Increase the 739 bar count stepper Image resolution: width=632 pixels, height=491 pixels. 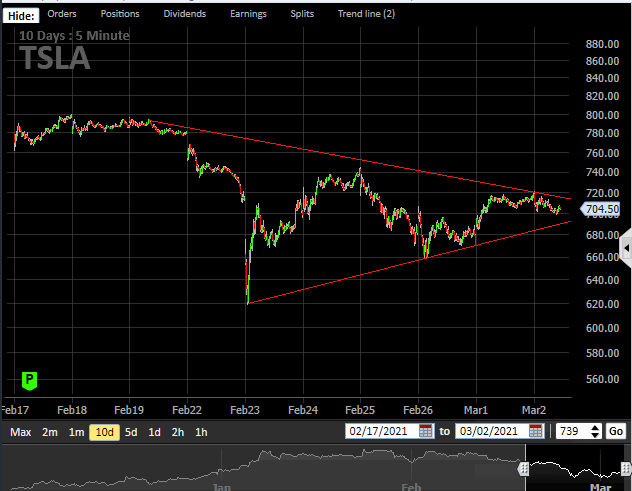pos(595,428)
